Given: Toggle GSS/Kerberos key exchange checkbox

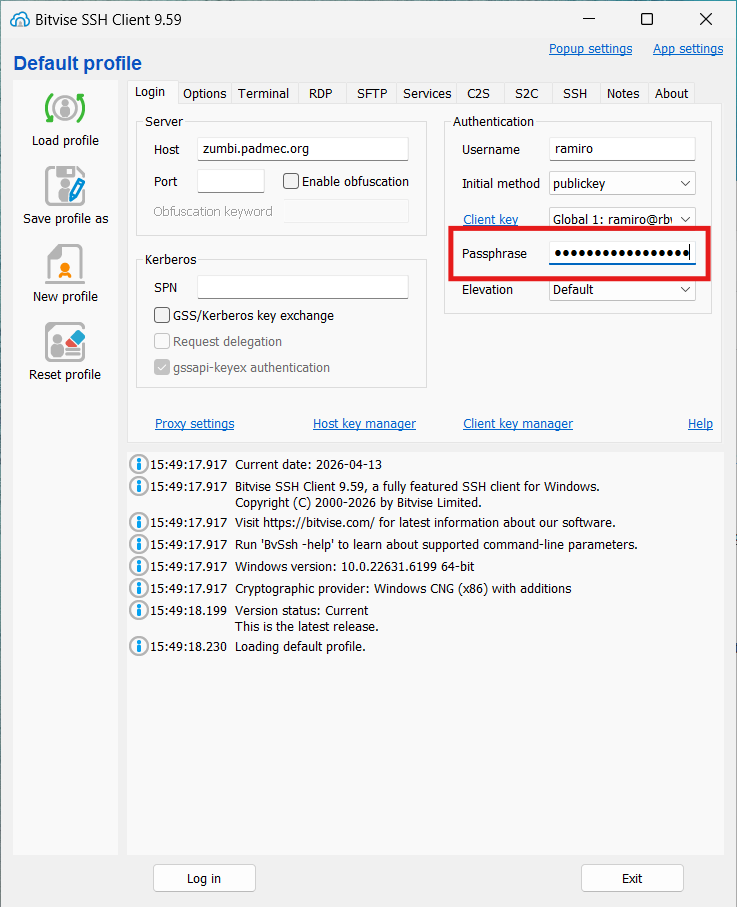Looking at the screenshot, I should [x=162, y=315].
